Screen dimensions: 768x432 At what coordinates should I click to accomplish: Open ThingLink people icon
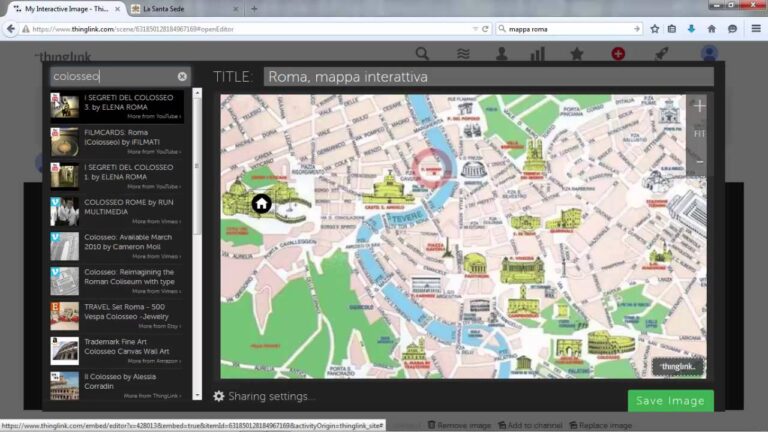tap(502, 53)
